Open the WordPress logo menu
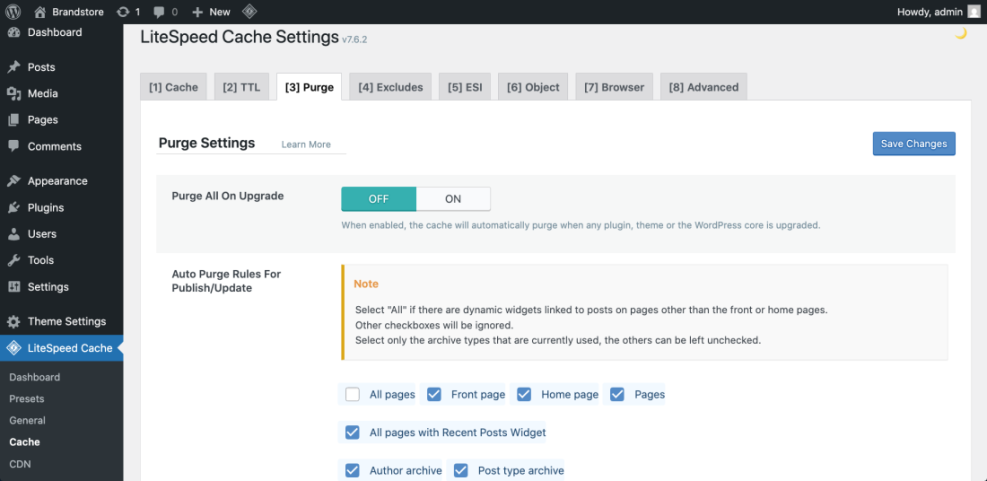Viewport: 987px width, 481px height. tap(13, 11)
